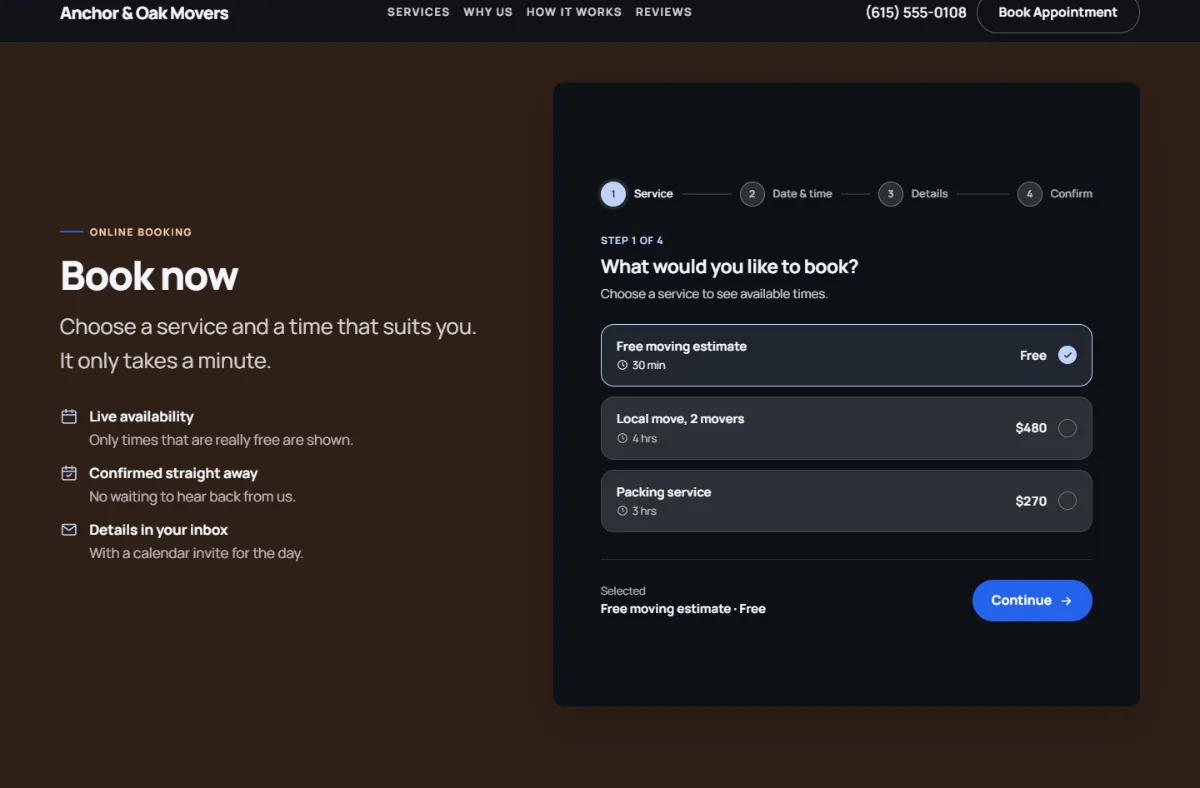Open the Services nav link
Screen dimensions: 1200x788
pyautogui.click(x=418, y=12)
